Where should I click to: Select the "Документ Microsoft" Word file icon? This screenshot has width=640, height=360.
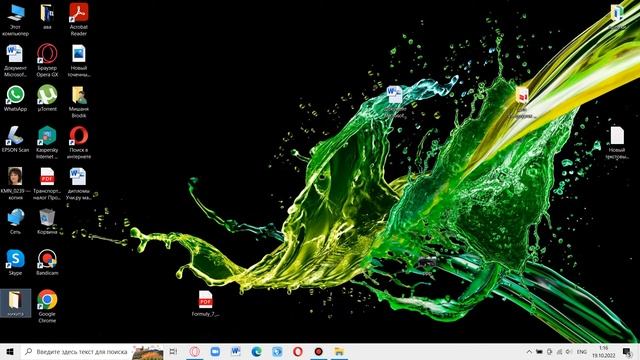[x=15, y=61]
